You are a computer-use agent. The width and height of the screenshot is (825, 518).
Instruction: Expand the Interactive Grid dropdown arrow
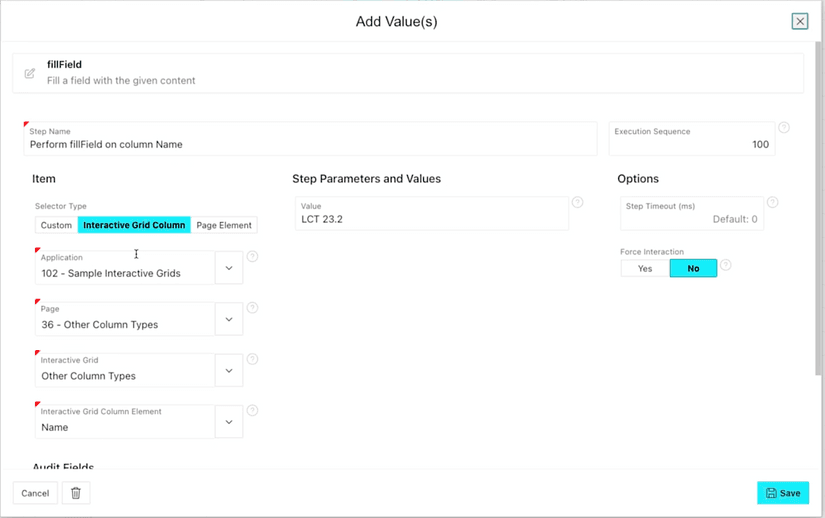(229, 370)
